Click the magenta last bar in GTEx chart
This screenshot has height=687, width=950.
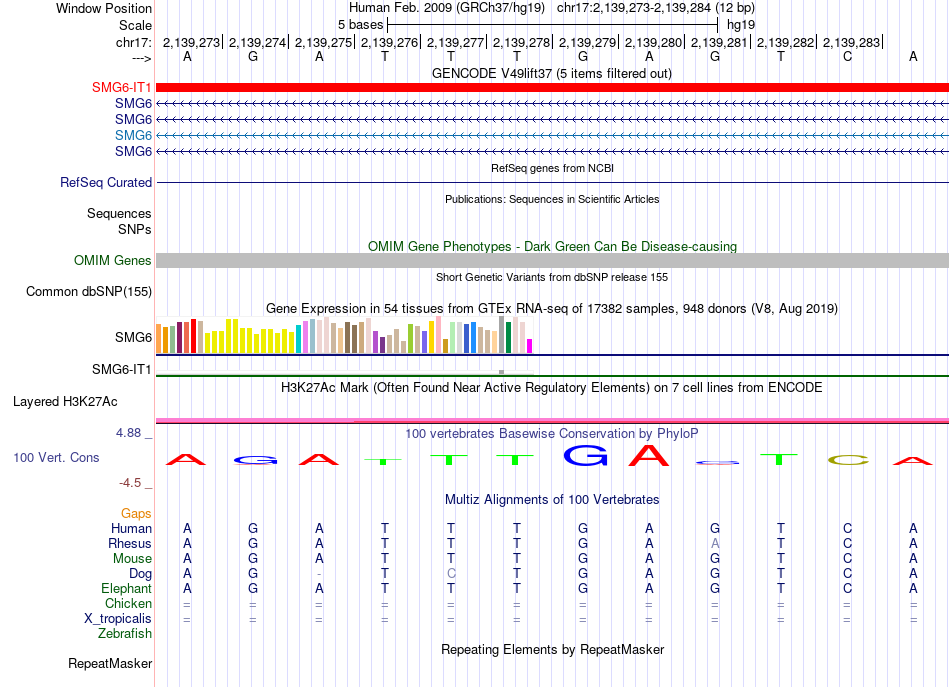[530, 346]
